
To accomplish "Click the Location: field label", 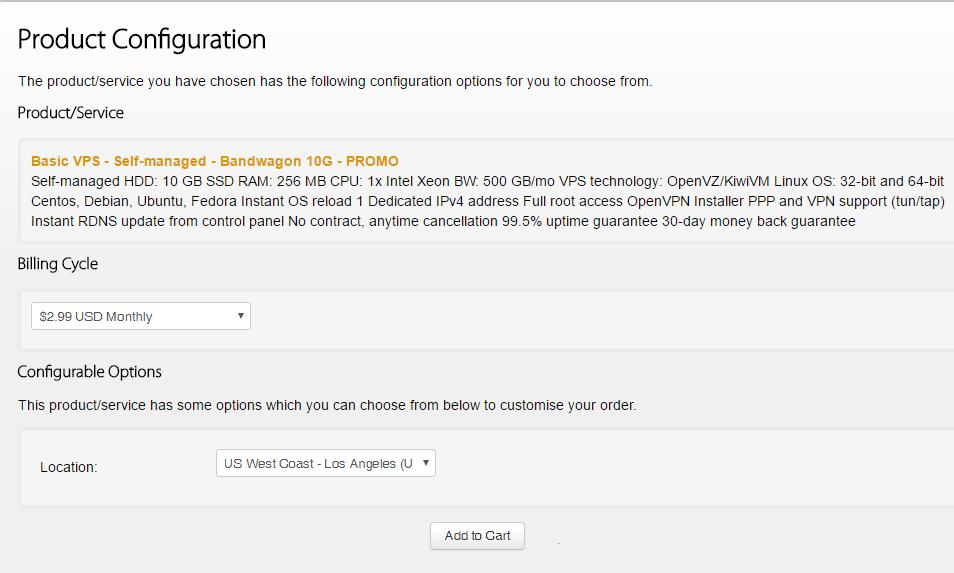I will pos(68,467).
